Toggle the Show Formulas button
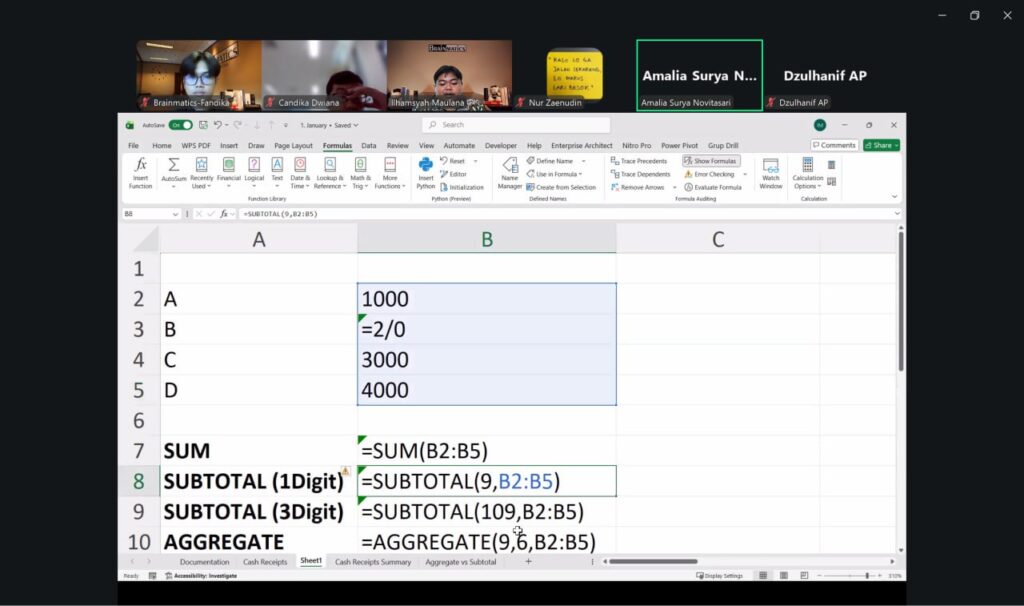The image size is (1024, 606). click(x=711, y=161)
